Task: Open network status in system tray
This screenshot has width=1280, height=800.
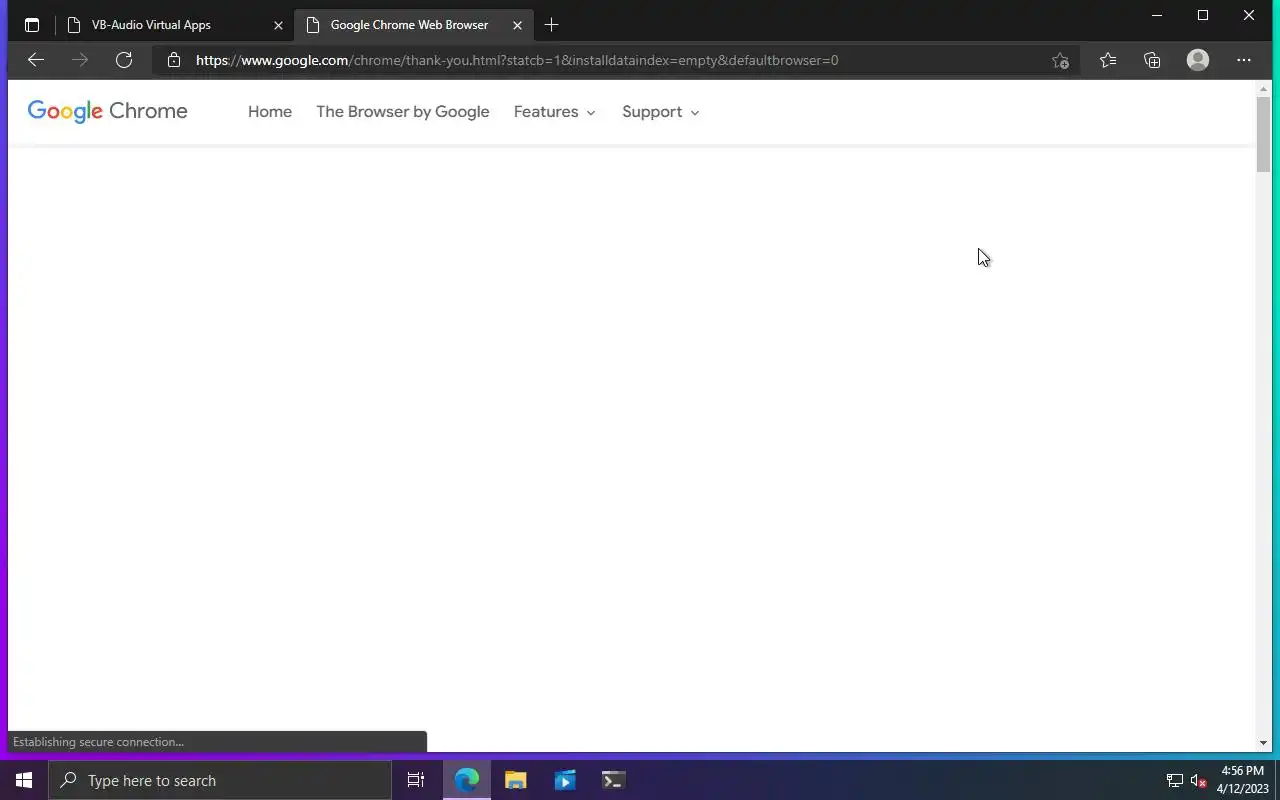Action: pos(1175,781)
